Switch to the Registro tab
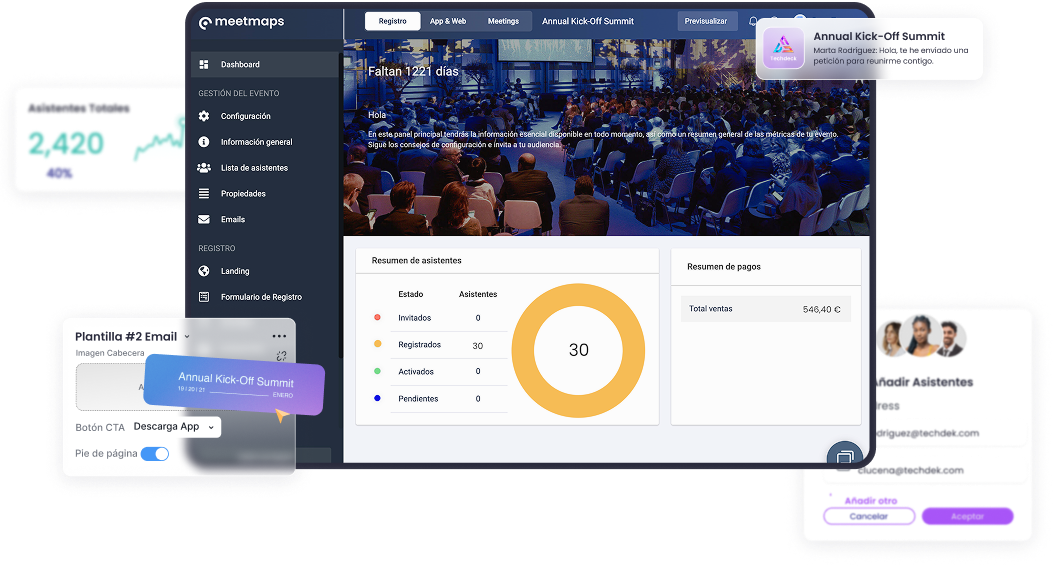 click(392, 21)
